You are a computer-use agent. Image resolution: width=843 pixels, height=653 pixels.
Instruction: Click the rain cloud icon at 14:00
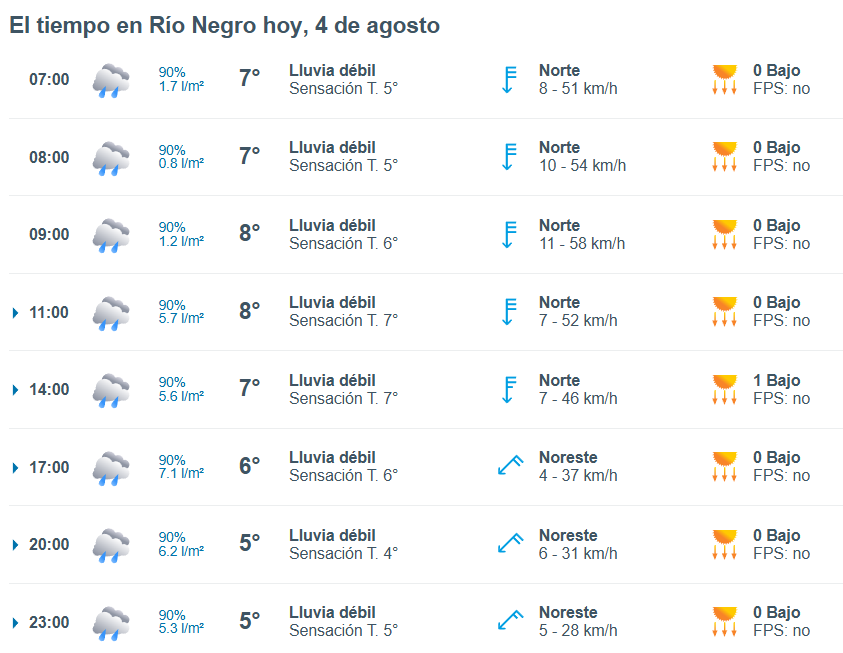(111, 391)
